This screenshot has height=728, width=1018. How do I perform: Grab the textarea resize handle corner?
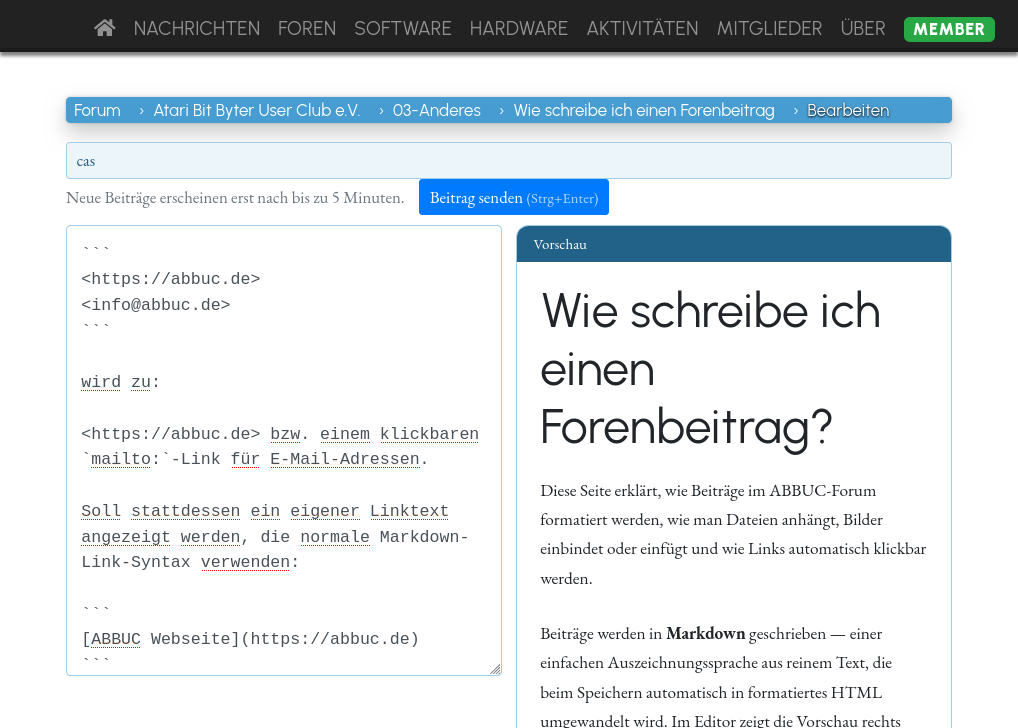(x=495, y=670)
